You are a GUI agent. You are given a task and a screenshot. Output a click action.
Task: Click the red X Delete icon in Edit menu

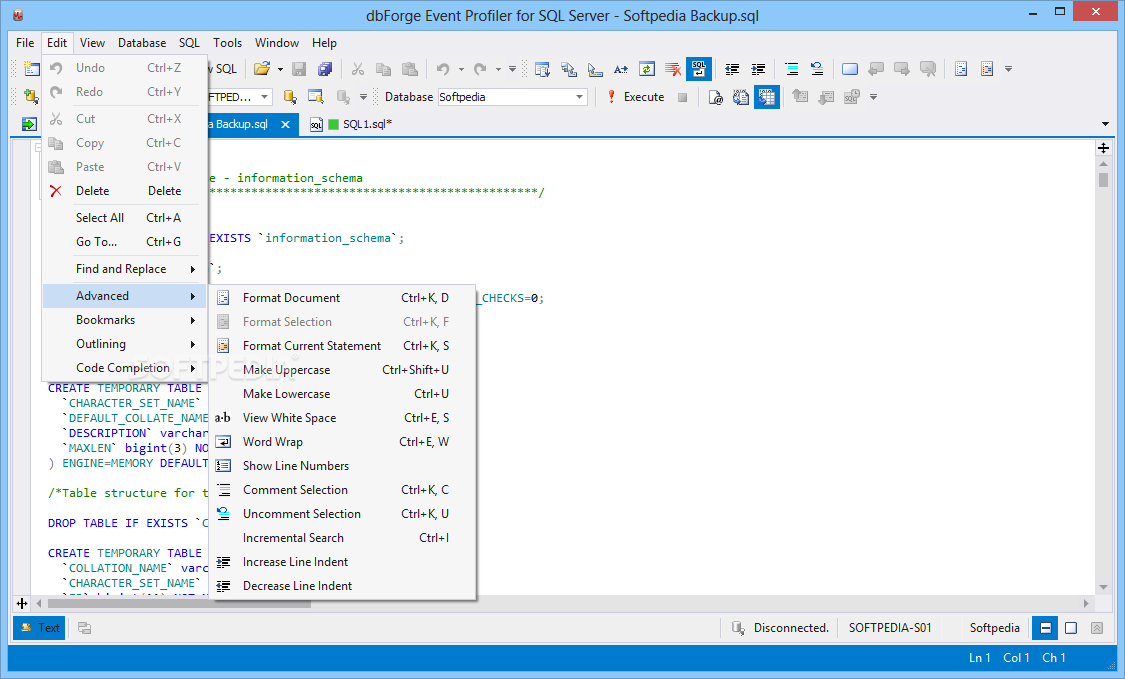pyautogui.click(x=56, y=191)
